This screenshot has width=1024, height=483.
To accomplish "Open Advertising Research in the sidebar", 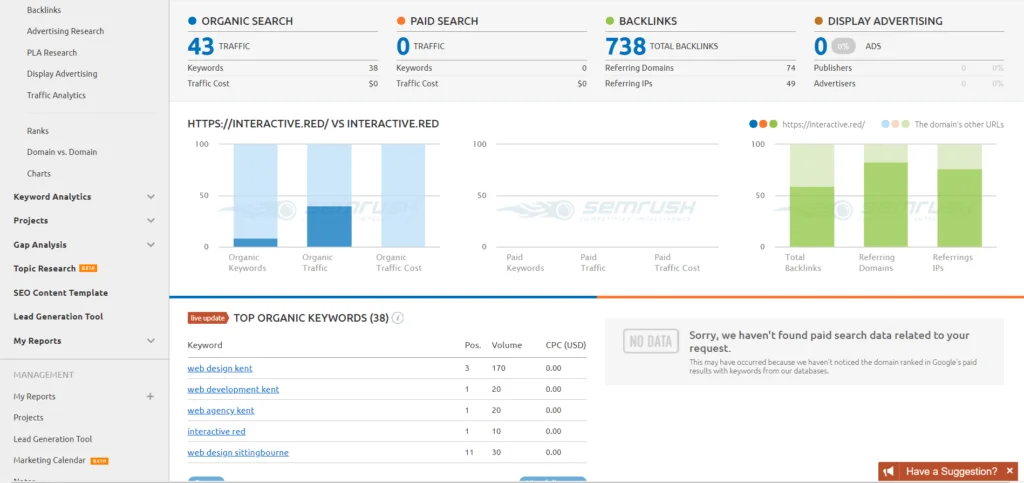I will [65, 31].
